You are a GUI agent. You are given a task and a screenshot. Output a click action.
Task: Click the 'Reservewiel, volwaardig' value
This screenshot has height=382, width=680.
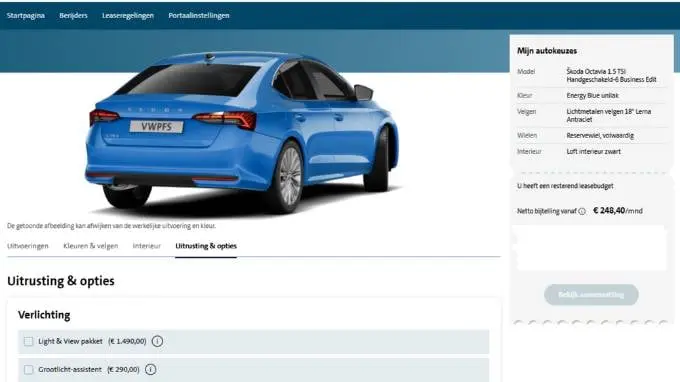pos(600,136)
